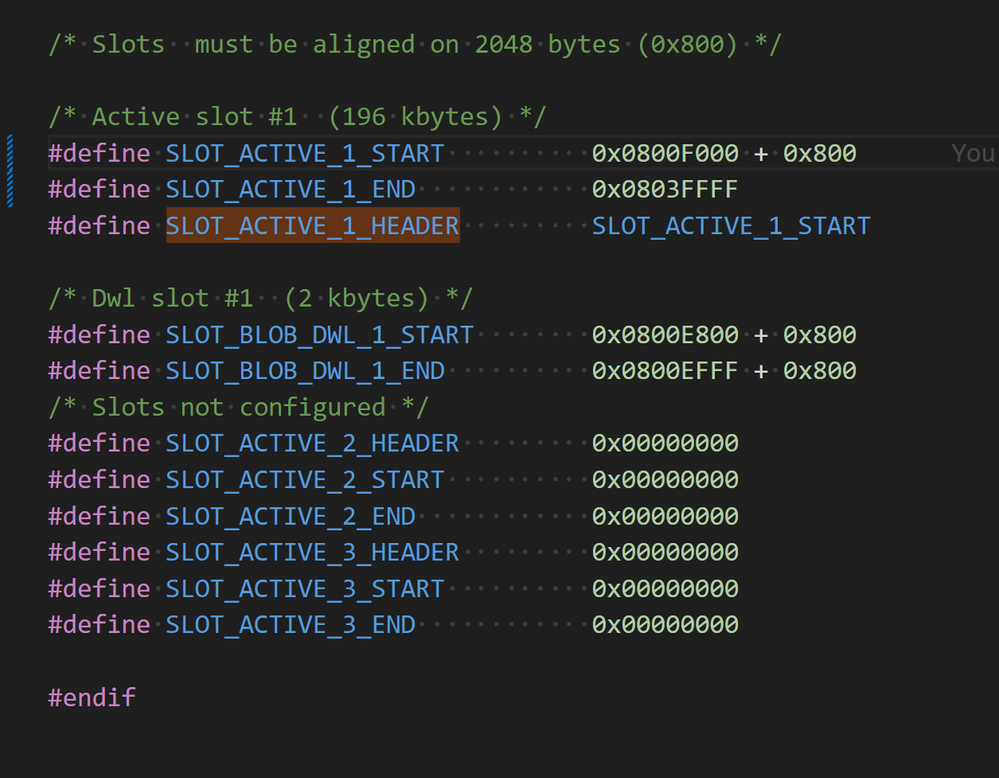The height and width of the screenshot is (778, 999).
Task: Click the 'Slots must be aligned' comment line
Action: tap(414, 45)
